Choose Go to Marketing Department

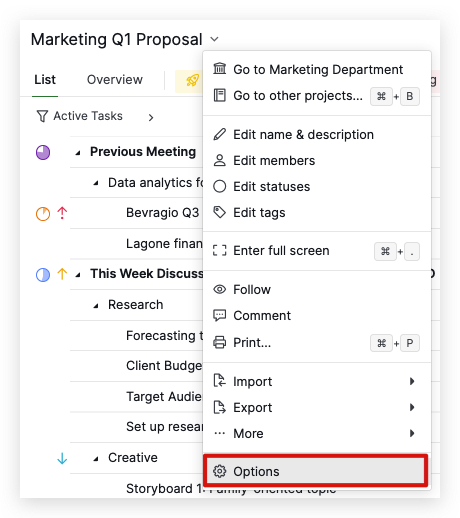pyautogui.click(x=317, y=70)
